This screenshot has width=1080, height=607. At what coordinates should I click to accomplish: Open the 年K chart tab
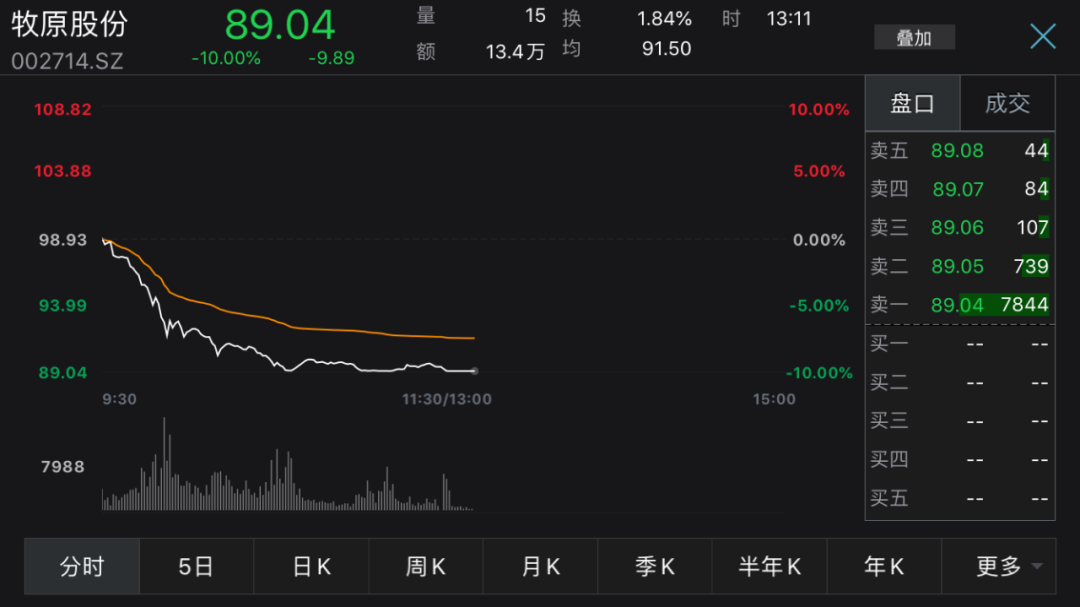click(884, 566)
